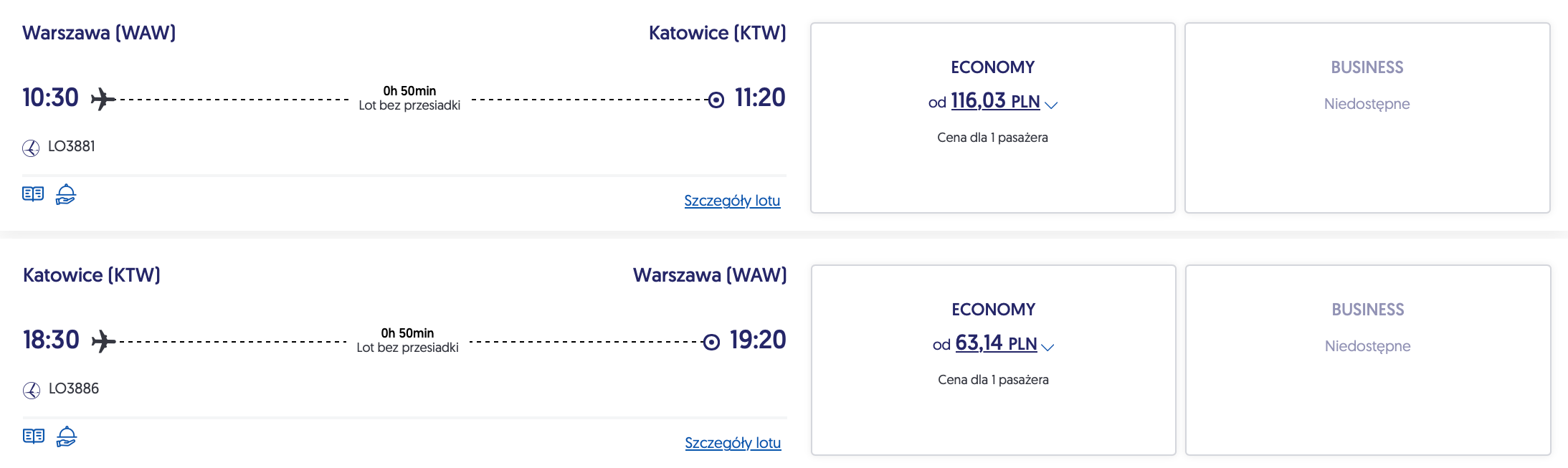Click the press/newspaper icon for flight LO3881

33,194
